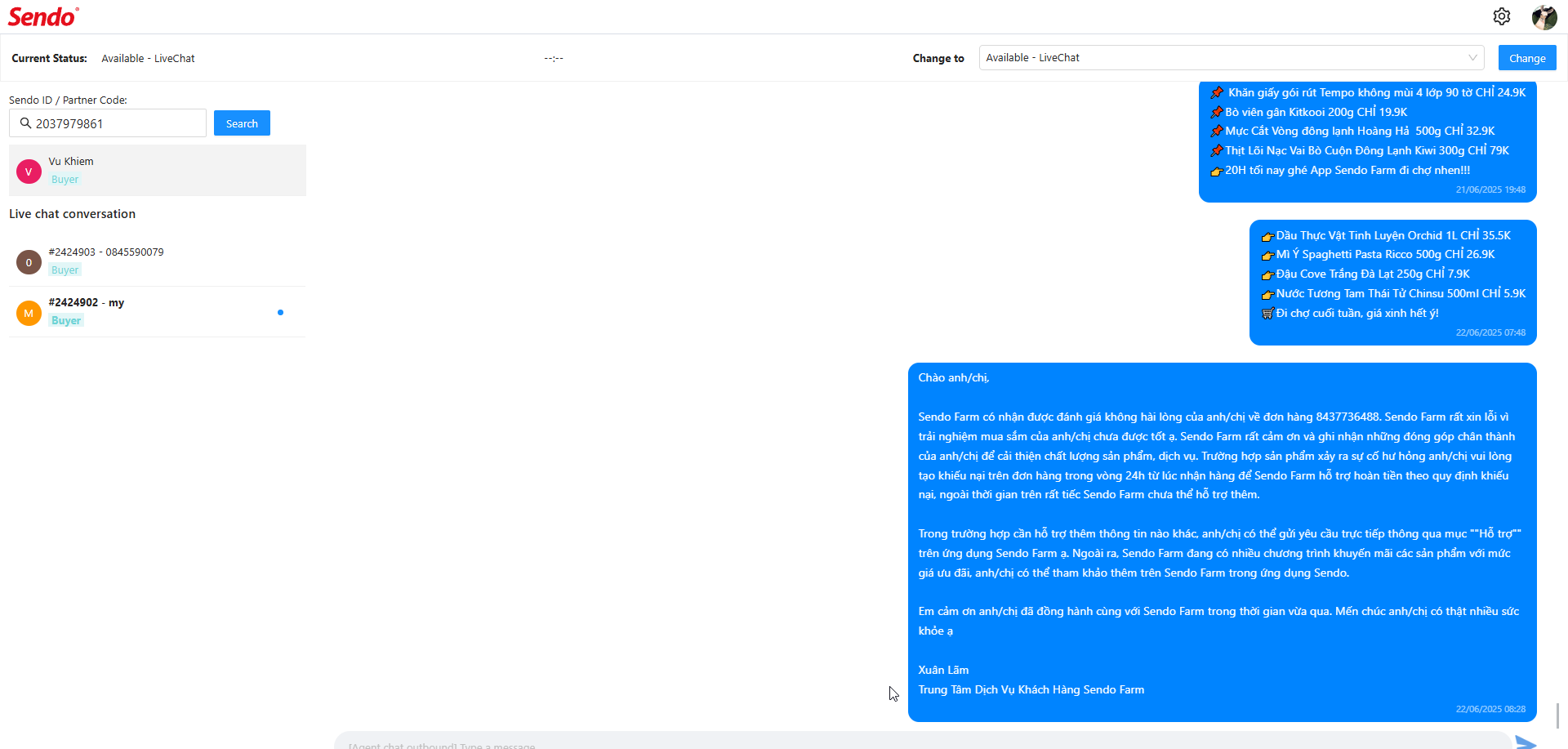Click the Sendo ID / Partner Code label
Image resolution: width=1568 pixels, height=749 pixels.
pyautogui.click(x=68, y=100)
